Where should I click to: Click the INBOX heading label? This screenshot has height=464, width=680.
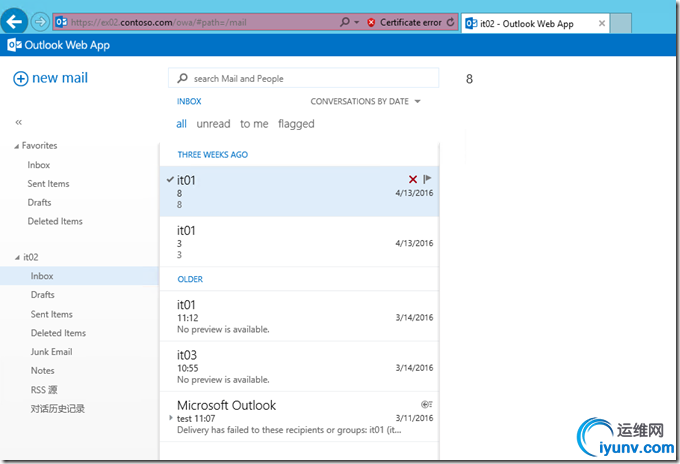click(189, 101)
